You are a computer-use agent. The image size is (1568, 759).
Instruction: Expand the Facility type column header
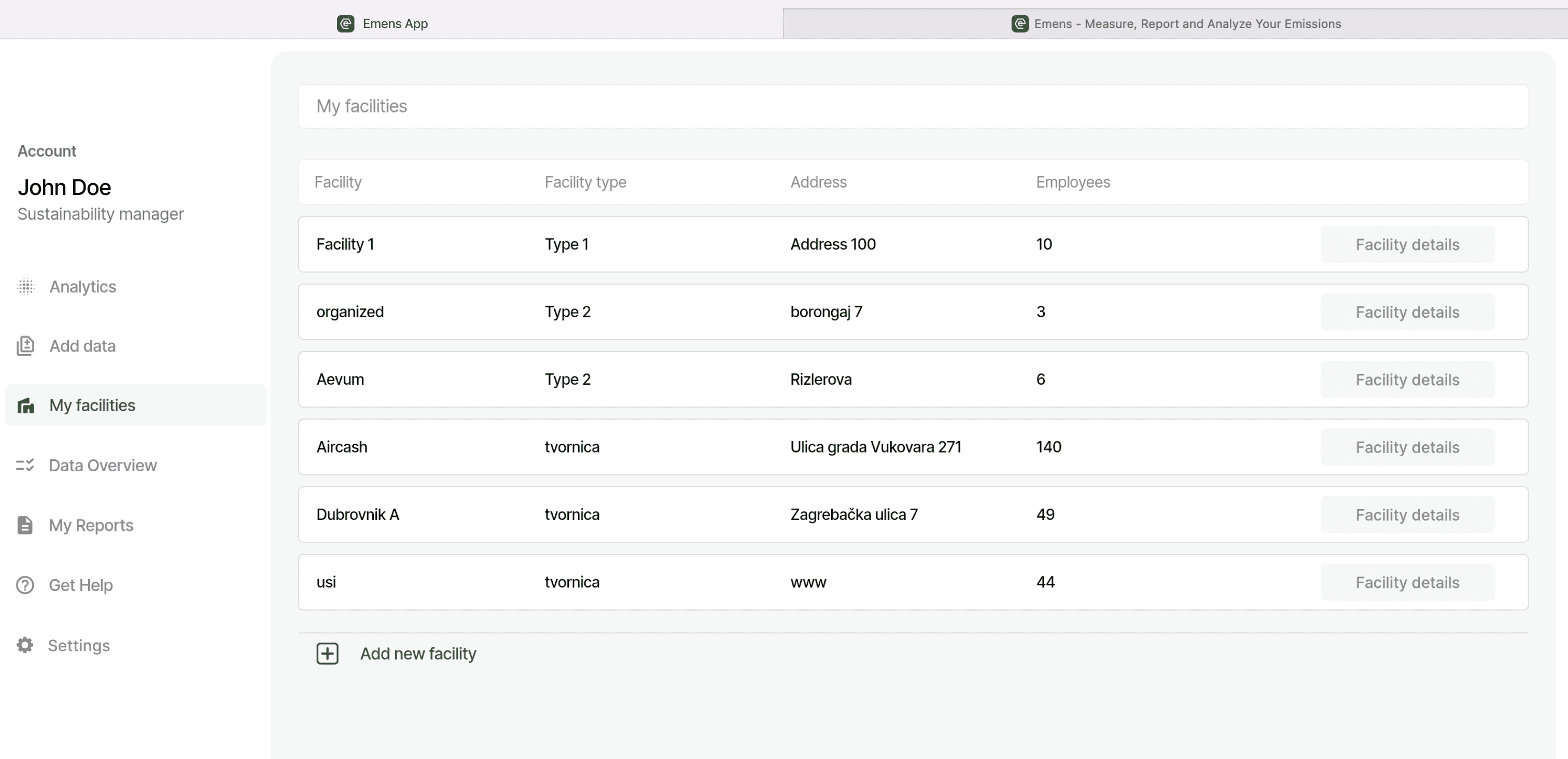point(585,182)
